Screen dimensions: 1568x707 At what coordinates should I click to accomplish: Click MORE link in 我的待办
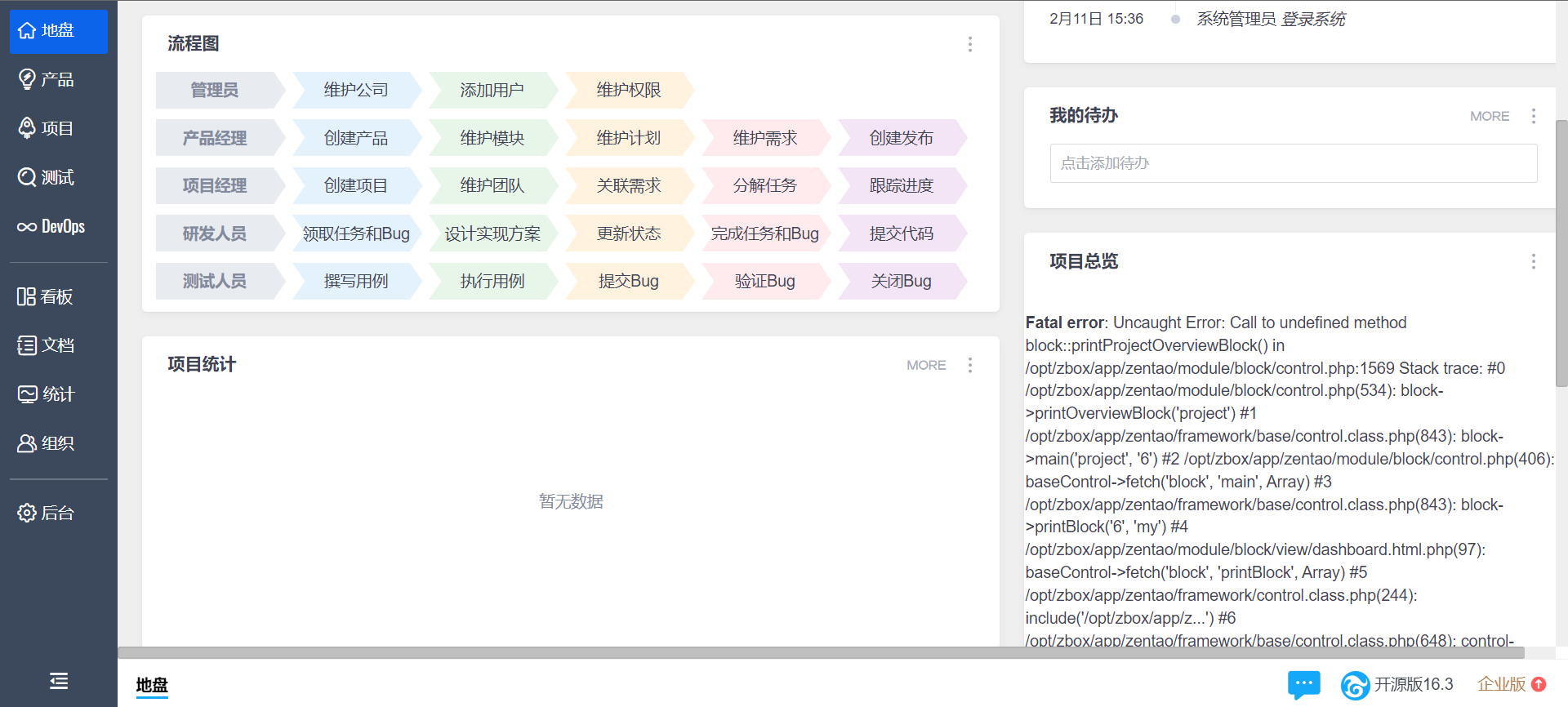[x=1490, y=116]
